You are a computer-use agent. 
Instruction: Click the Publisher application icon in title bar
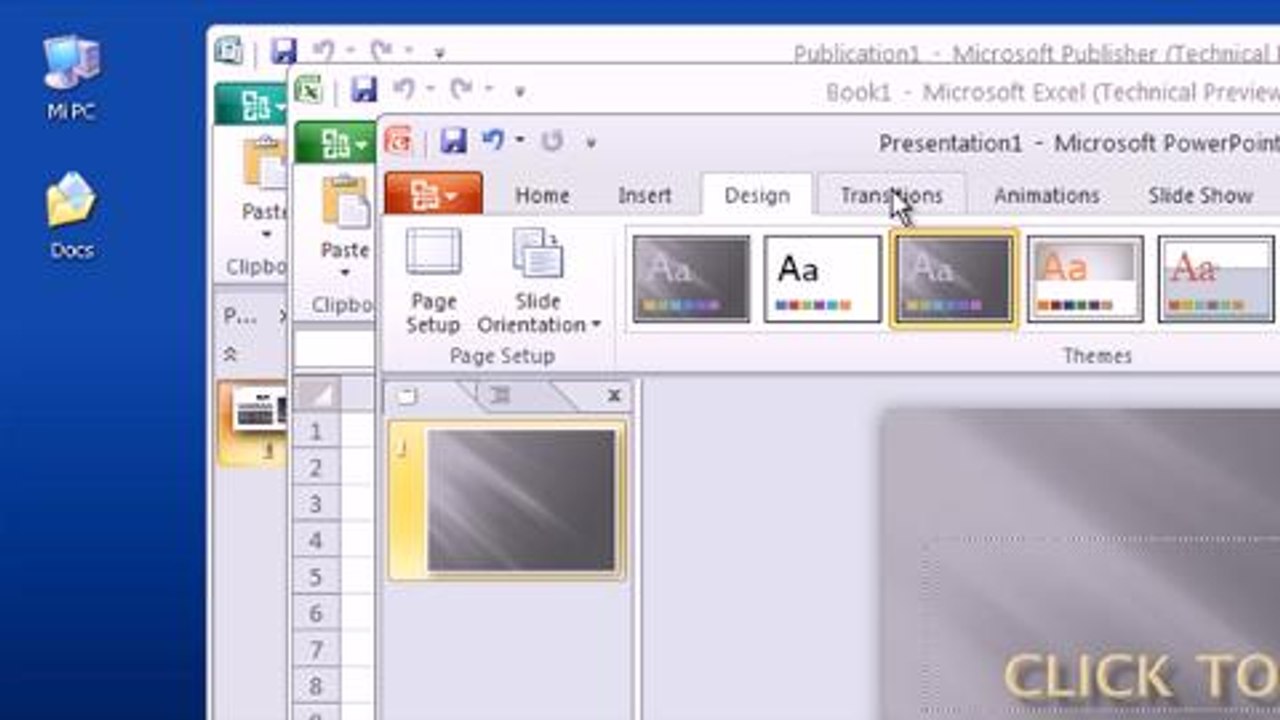229,49
